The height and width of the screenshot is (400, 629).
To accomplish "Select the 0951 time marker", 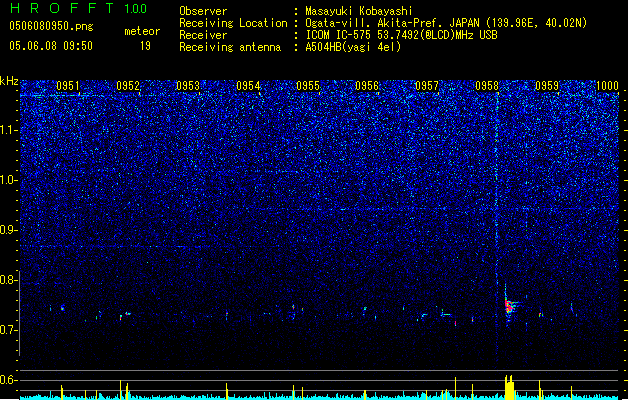I will [68, 86].
